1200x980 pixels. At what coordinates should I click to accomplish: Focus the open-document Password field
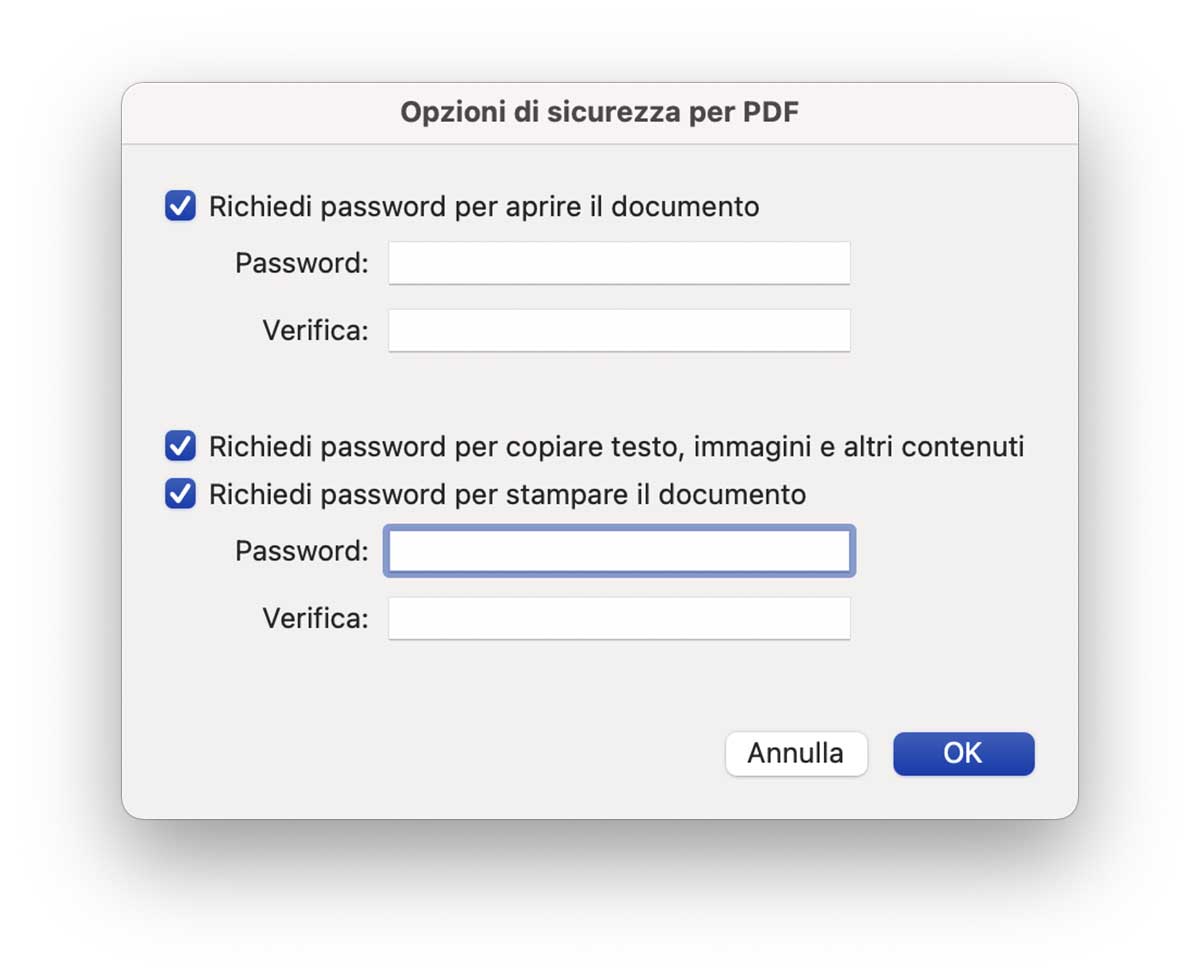pyautogui.click(x=619, y=263)
